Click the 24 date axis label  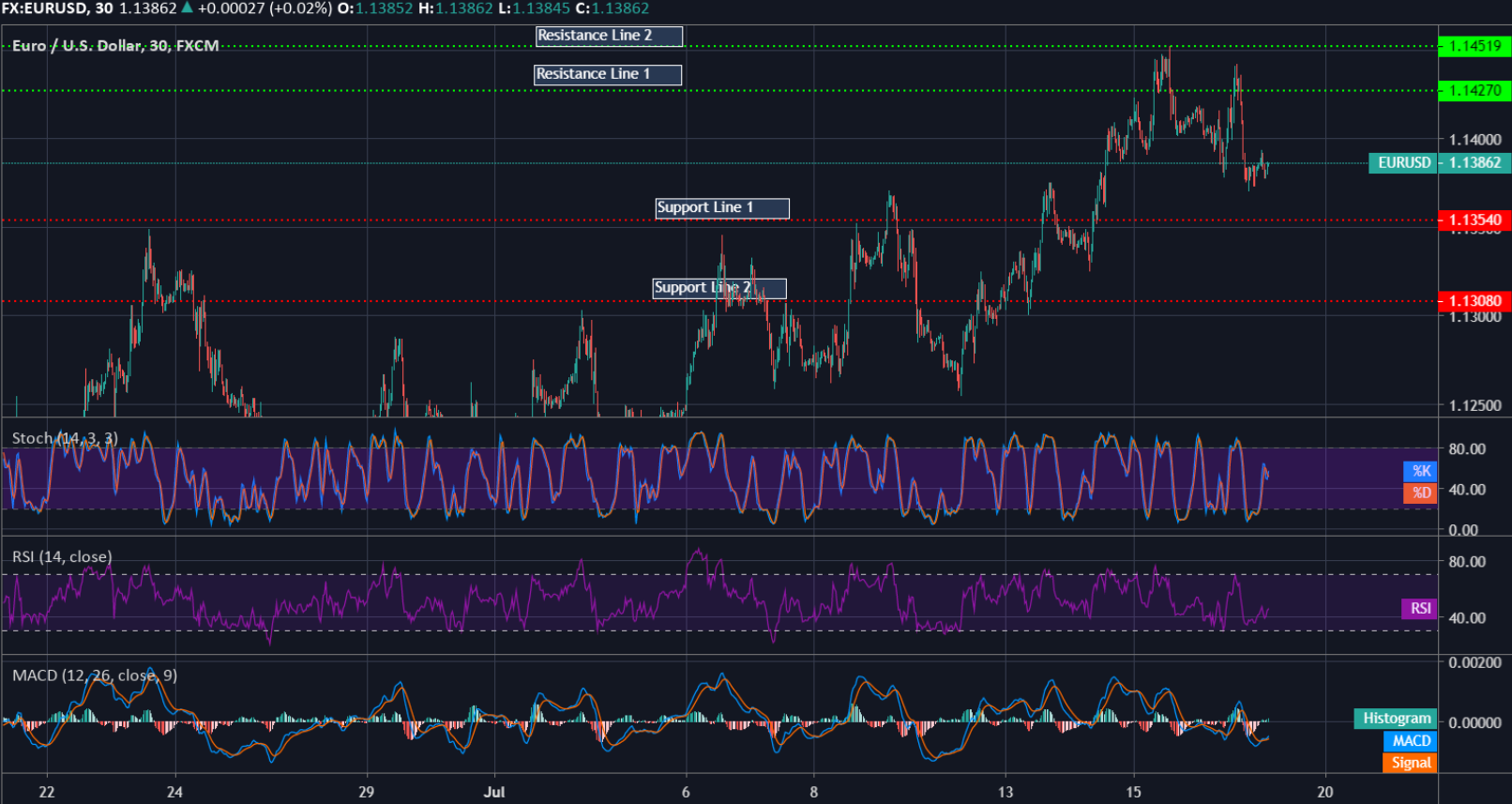[x=174, y=793]
